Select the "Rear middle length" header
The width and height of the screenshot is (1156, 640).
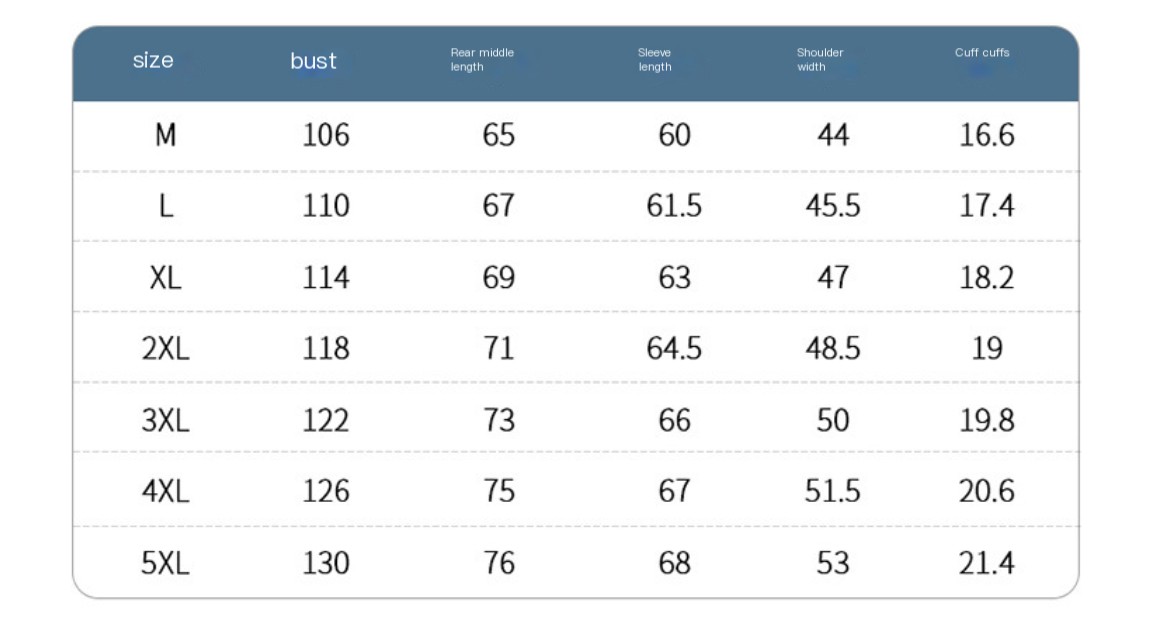click(x=482, y=60)
